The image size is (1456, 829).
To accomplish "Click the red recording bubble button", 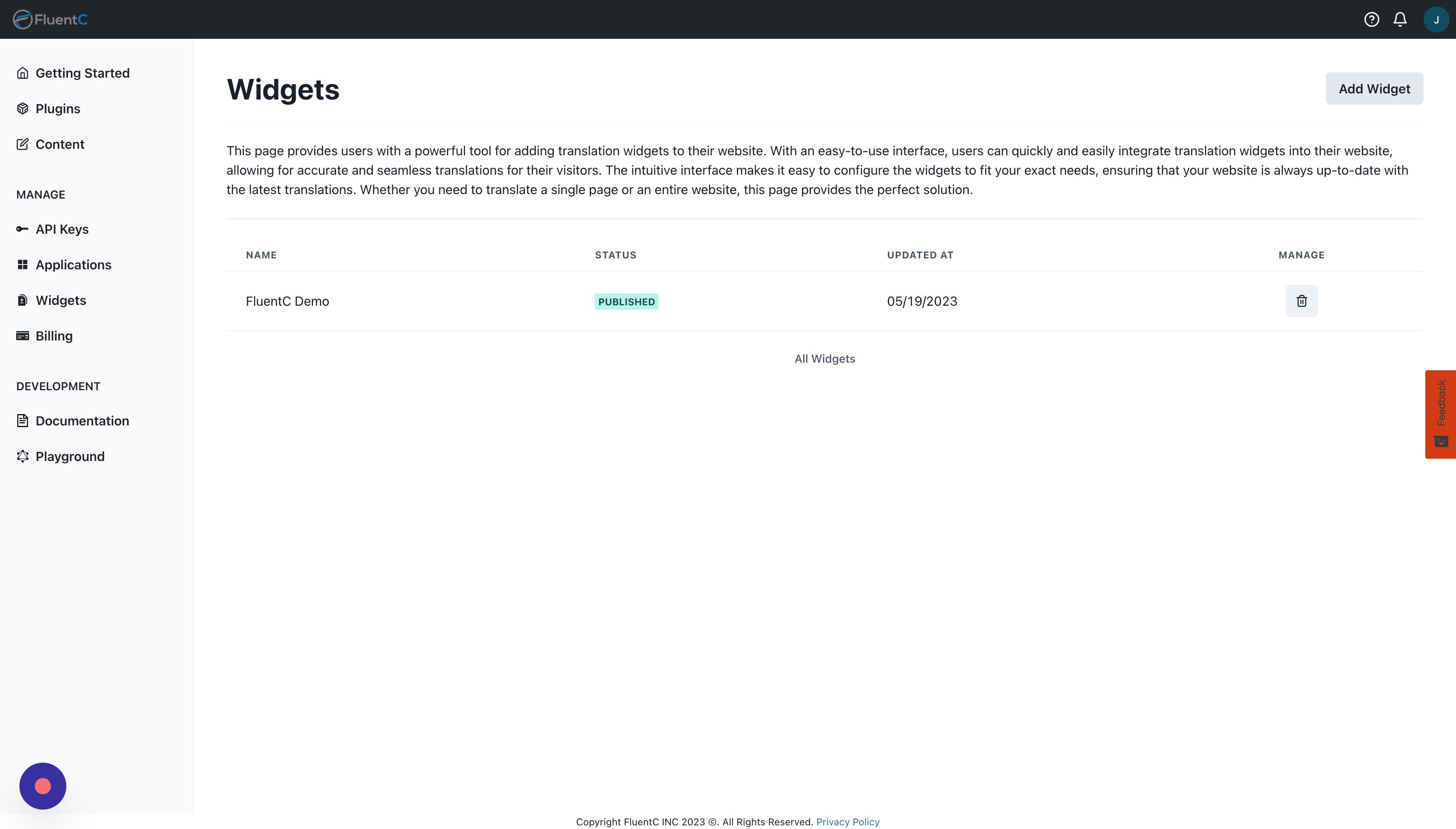I will pyautogui.click(x=43, y=786).
